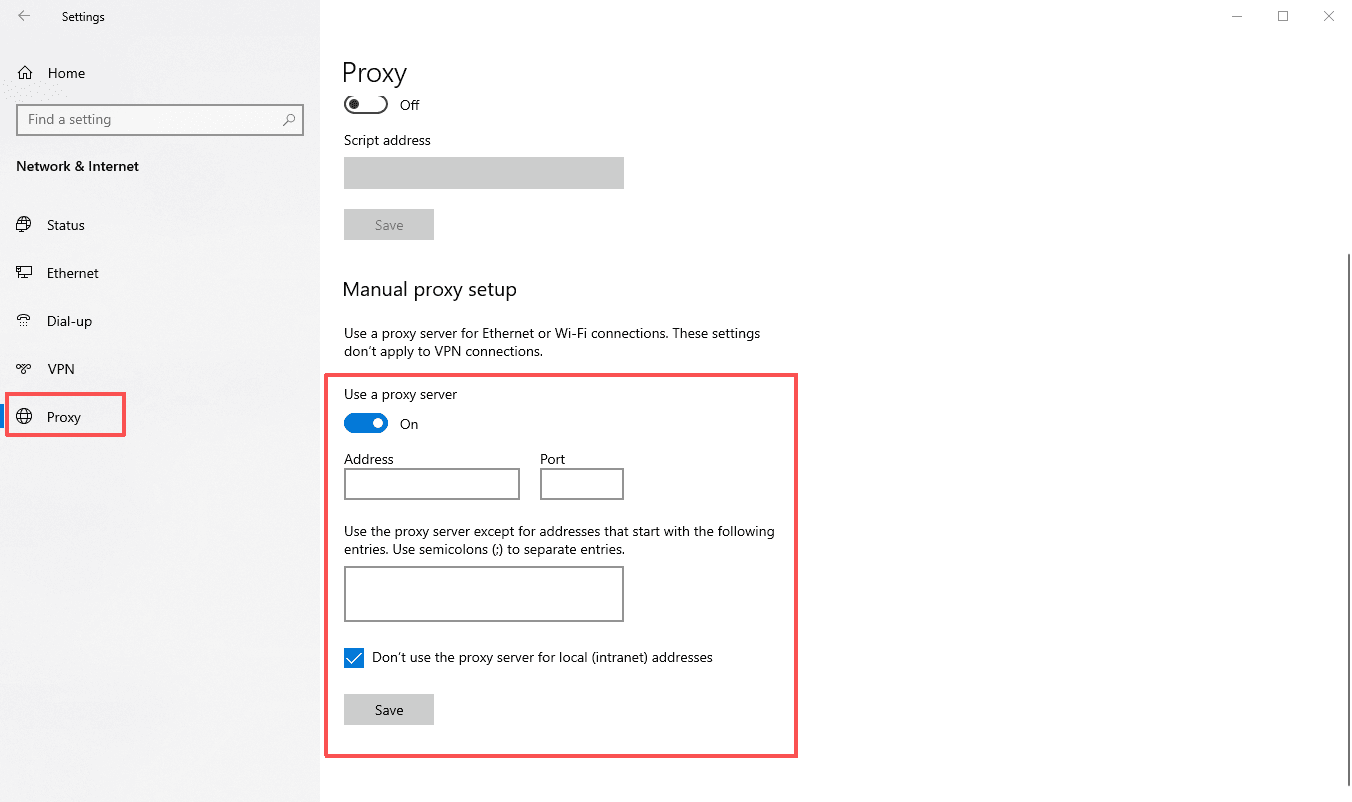Select the Proxy globe icon
The height and width of the screenshot is (802, 1352).
click(x=23, y=416)
